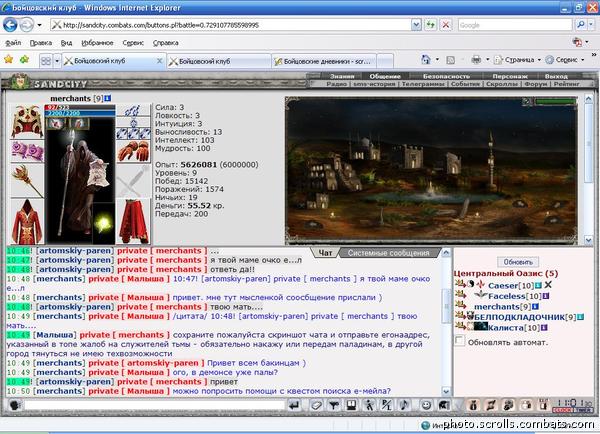
Task: Click the crossed-swords icon next to Caeser[10]
Action: [x=548, y=285]
